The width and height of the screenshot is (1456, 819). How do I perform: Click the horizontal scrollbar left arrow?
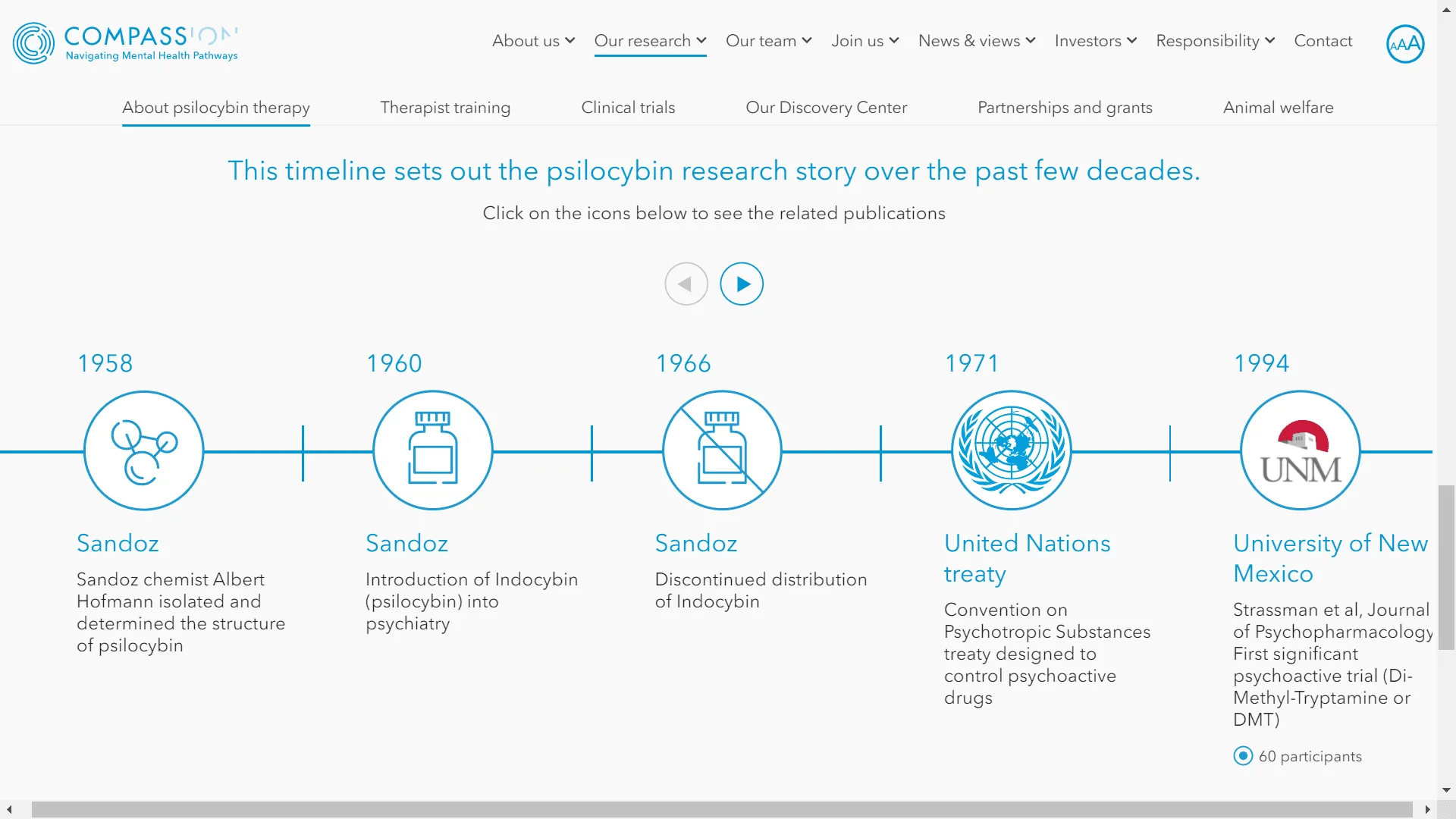tap(9, 810)
